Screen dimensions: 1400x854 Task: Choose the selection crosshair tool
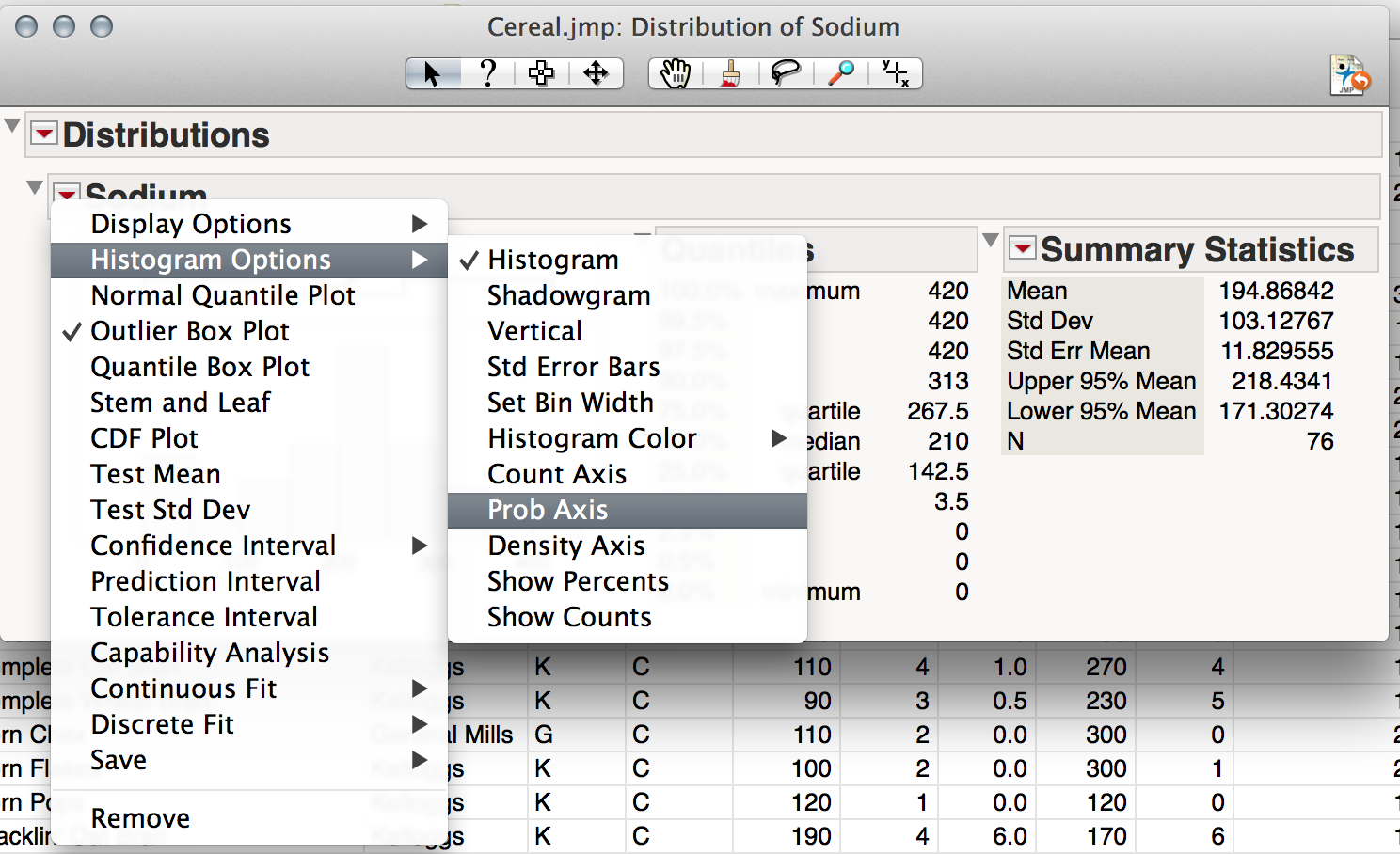[541, 73]
